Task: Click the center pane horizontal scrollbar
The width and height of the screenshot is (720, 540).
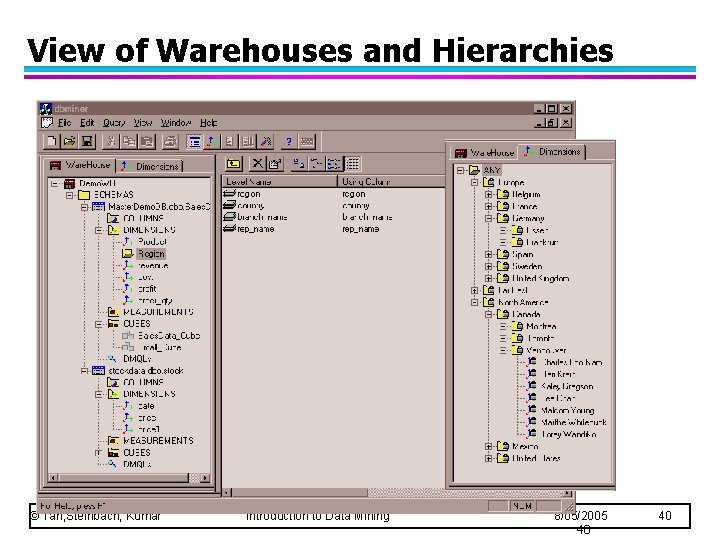Action: [398, 493]
